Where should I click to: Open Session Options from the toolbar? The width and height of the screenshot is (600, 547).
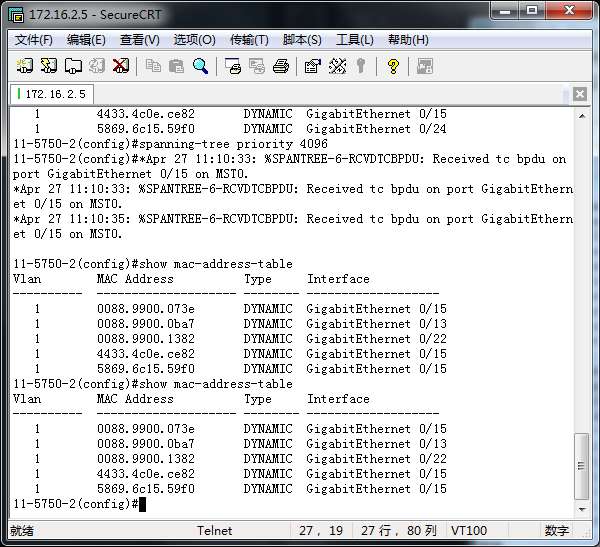tap(313, 66)
